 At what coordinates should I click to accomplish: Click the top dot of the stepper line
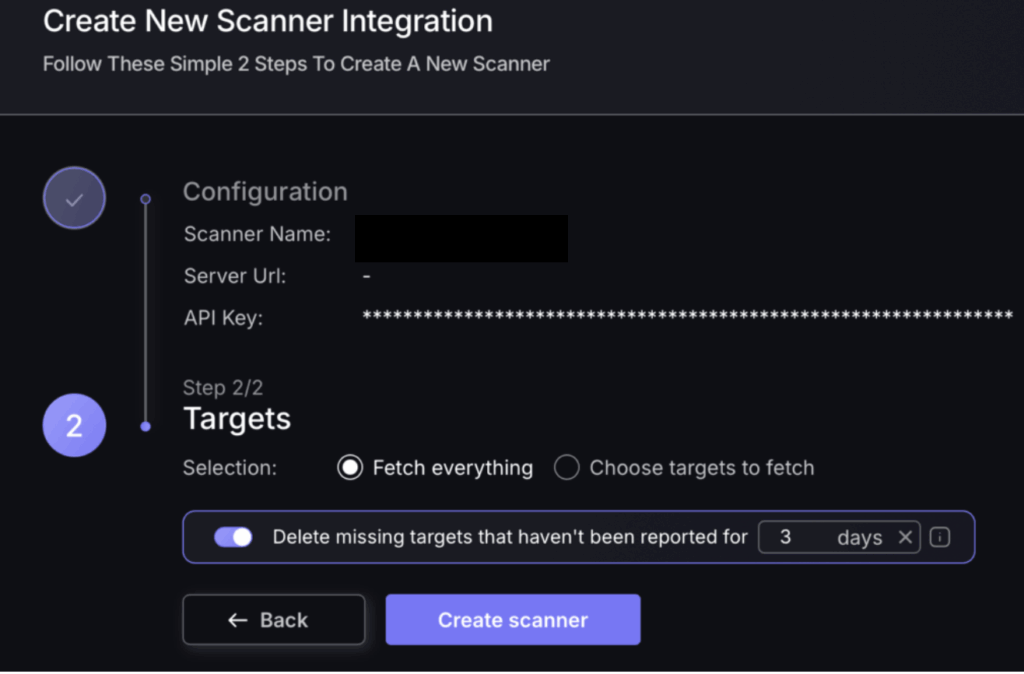[x=146, y=199]
